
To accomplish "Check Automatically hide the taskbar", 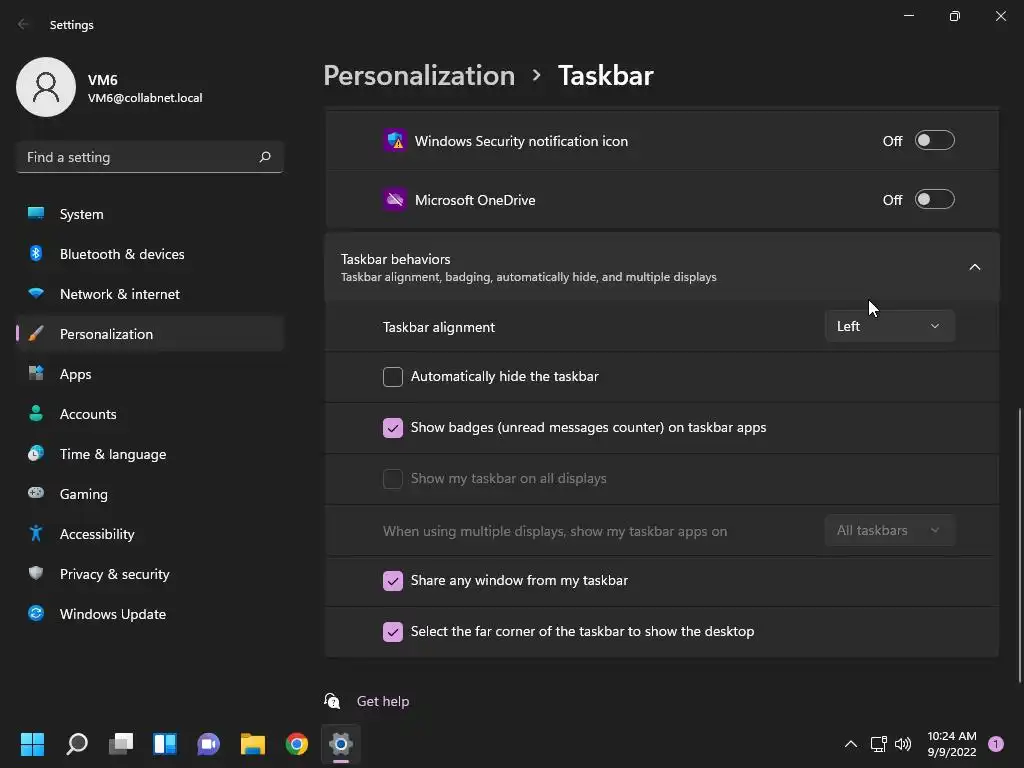I will pos(392,377).
